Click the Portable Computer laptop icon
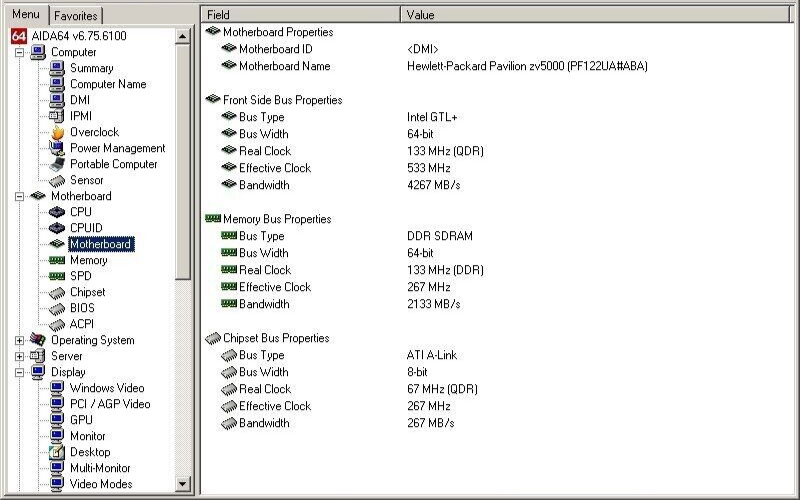 click(x=57, y=164)
